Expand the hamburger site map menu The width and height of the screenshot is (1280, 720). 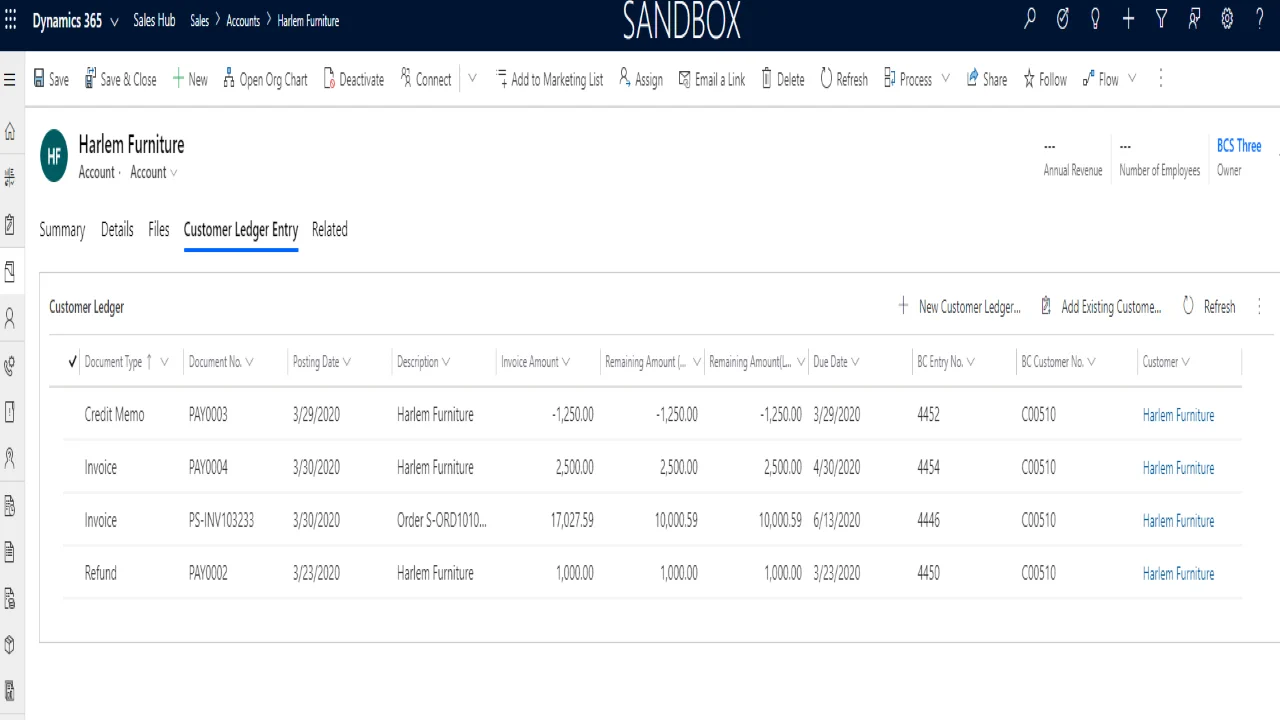(10, 79)
